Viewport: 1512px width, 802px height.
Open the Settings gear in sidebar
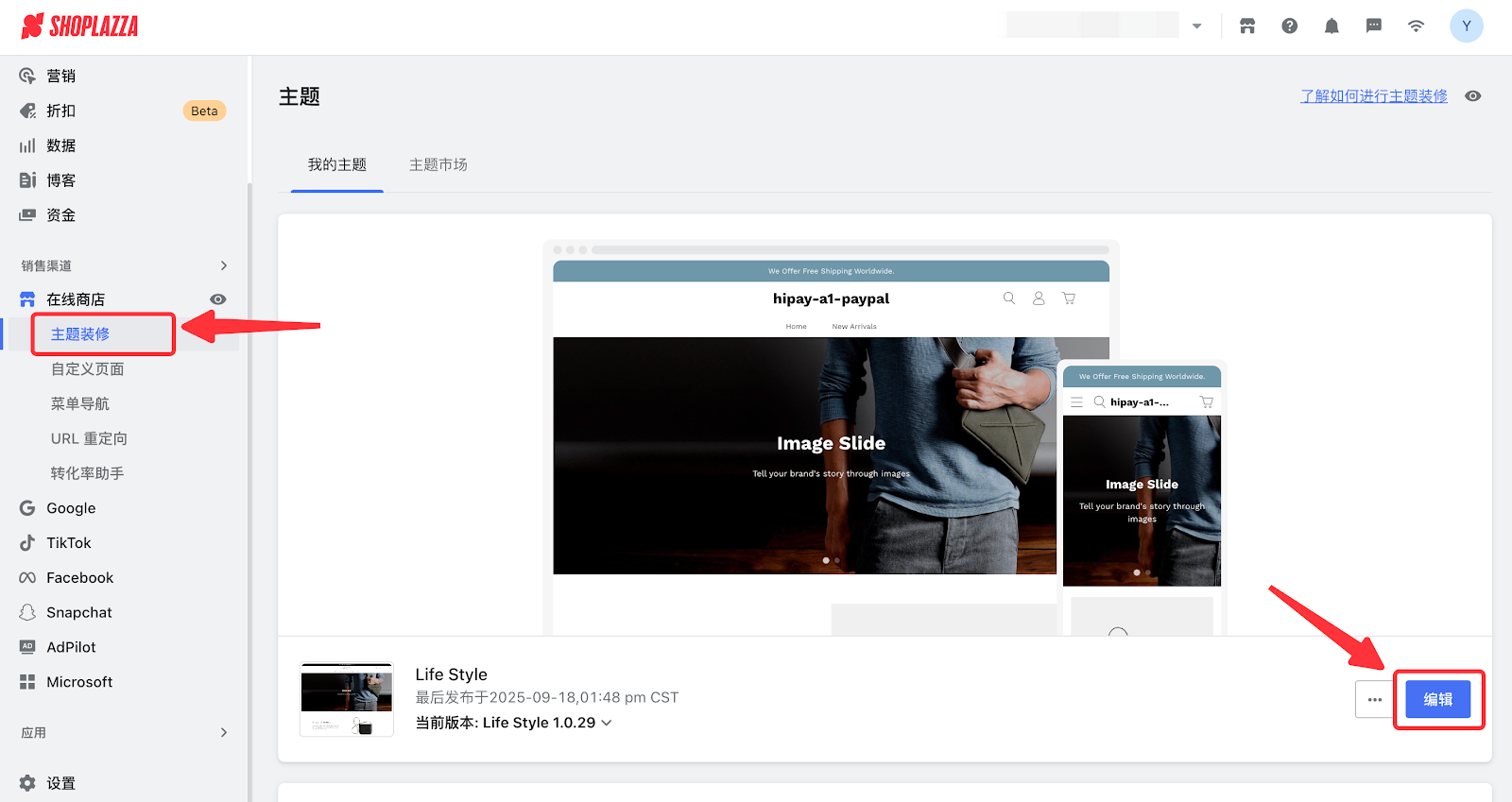28,783
